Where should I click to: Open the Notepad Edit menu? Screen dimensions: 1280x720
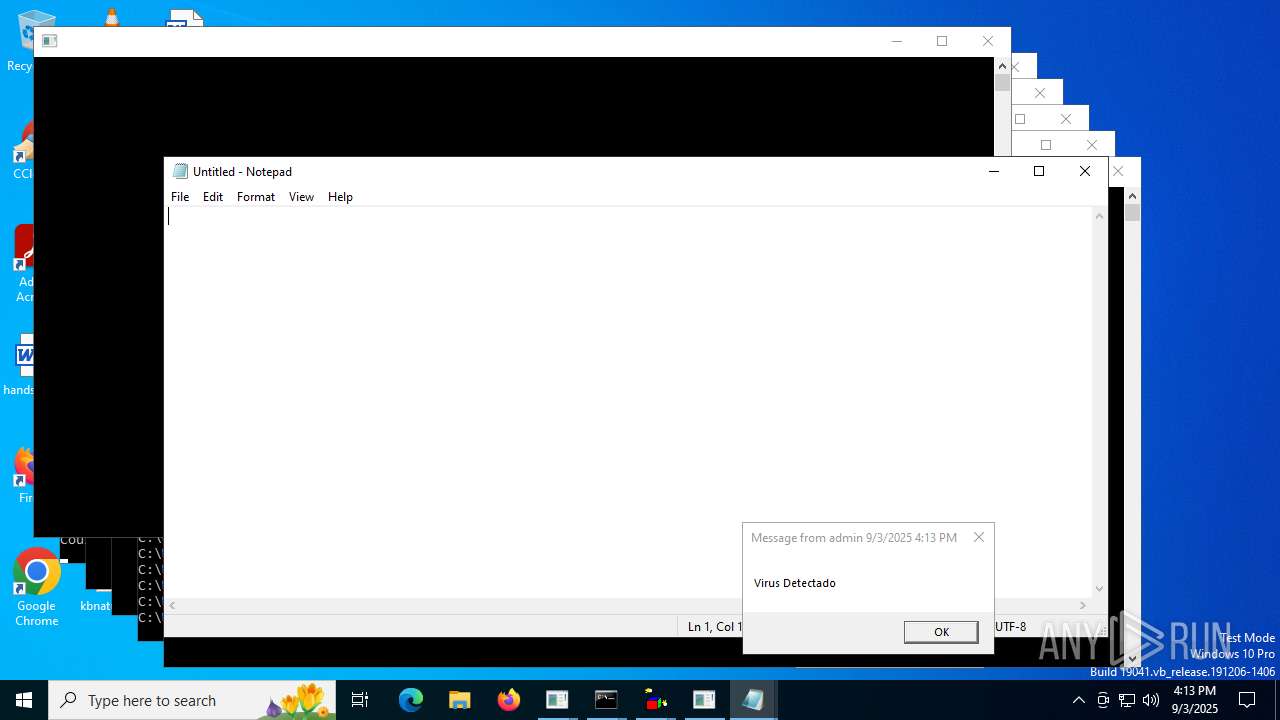click(213, 197)
